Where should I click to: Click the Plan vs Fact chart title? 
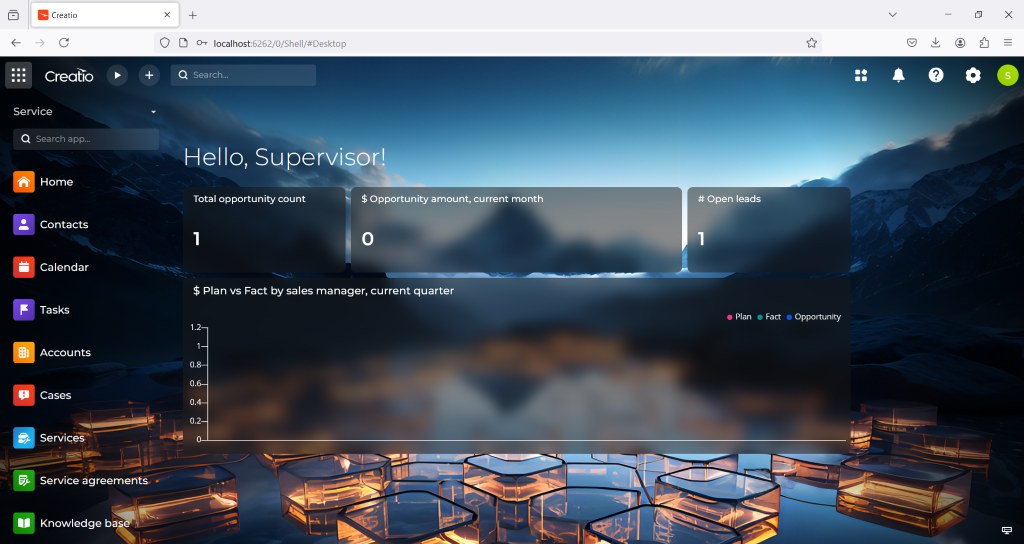pos(323,291)
